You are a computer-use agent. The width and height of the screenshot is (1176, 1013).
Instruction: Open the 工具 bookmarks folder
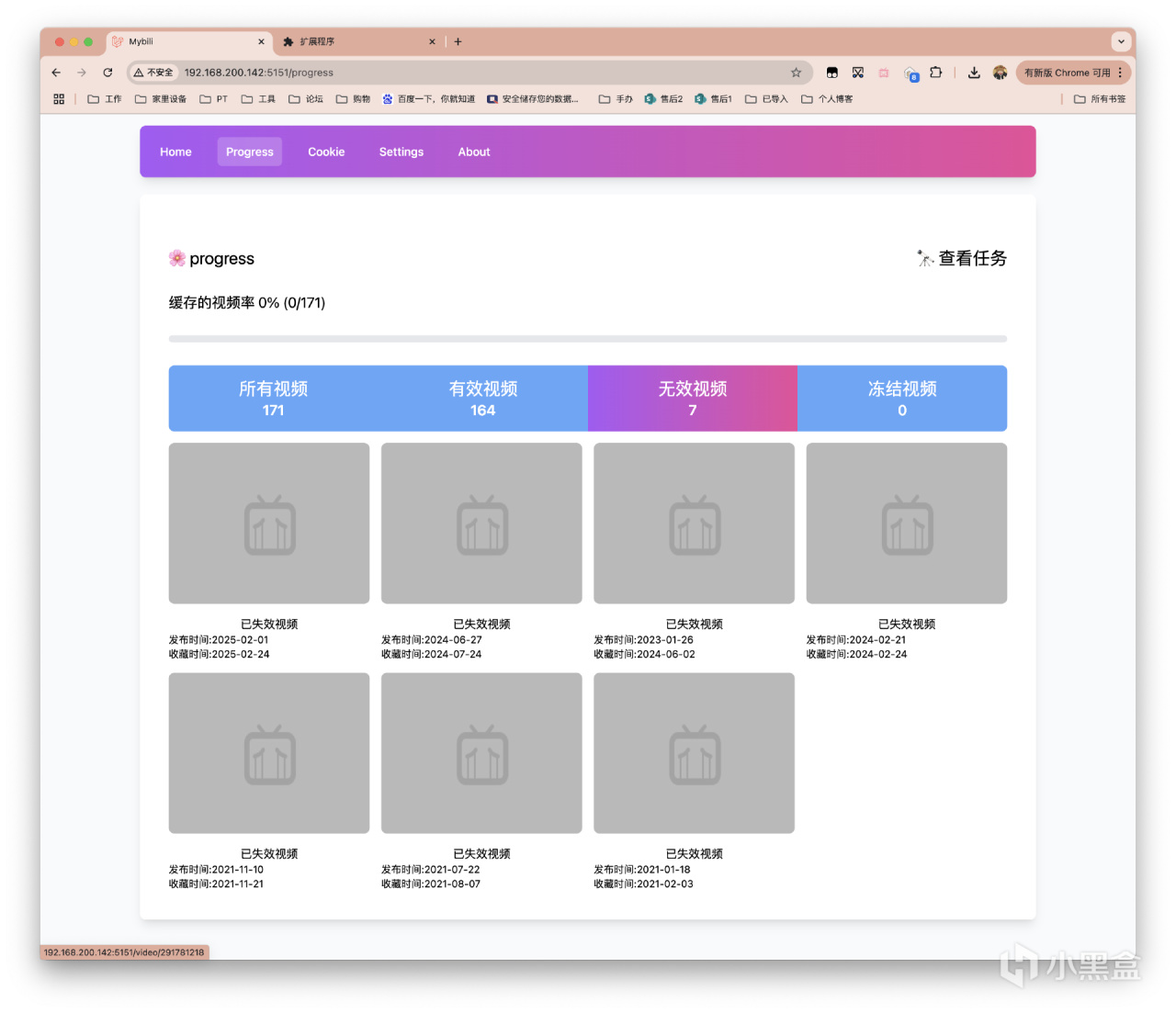[258, 99]
